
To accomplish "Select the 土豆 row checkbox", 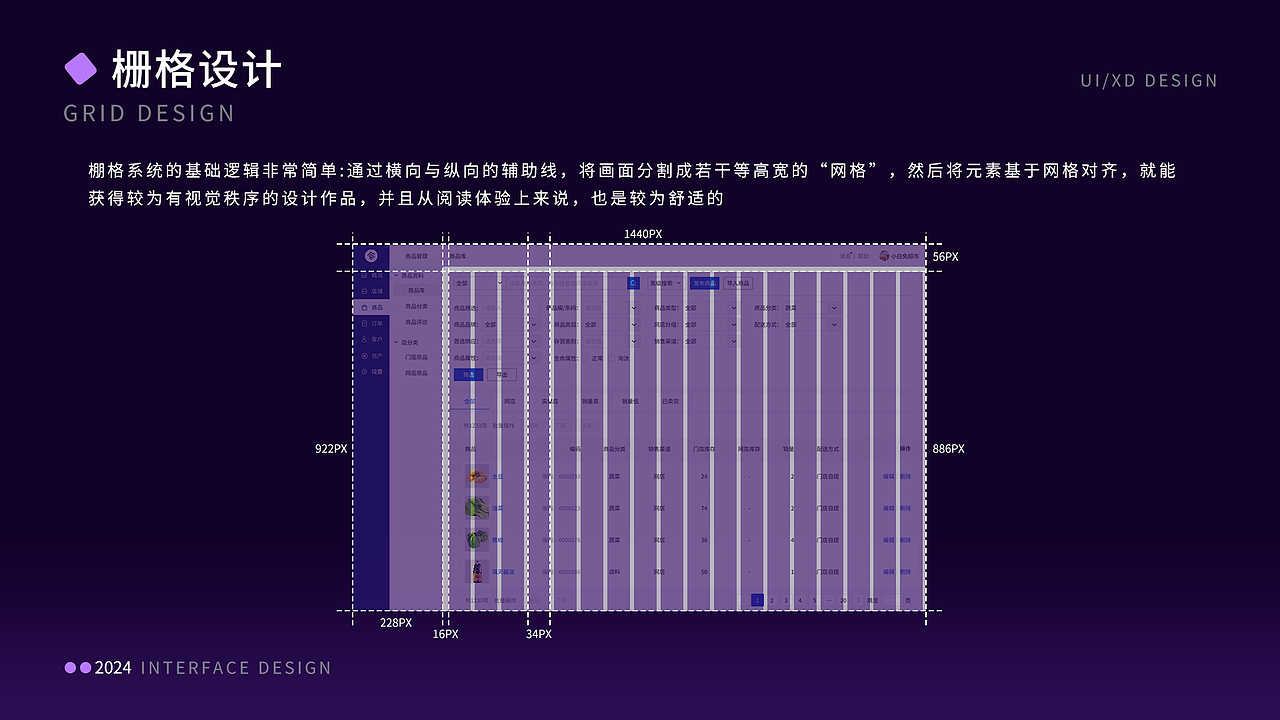I will coord(457,467).
